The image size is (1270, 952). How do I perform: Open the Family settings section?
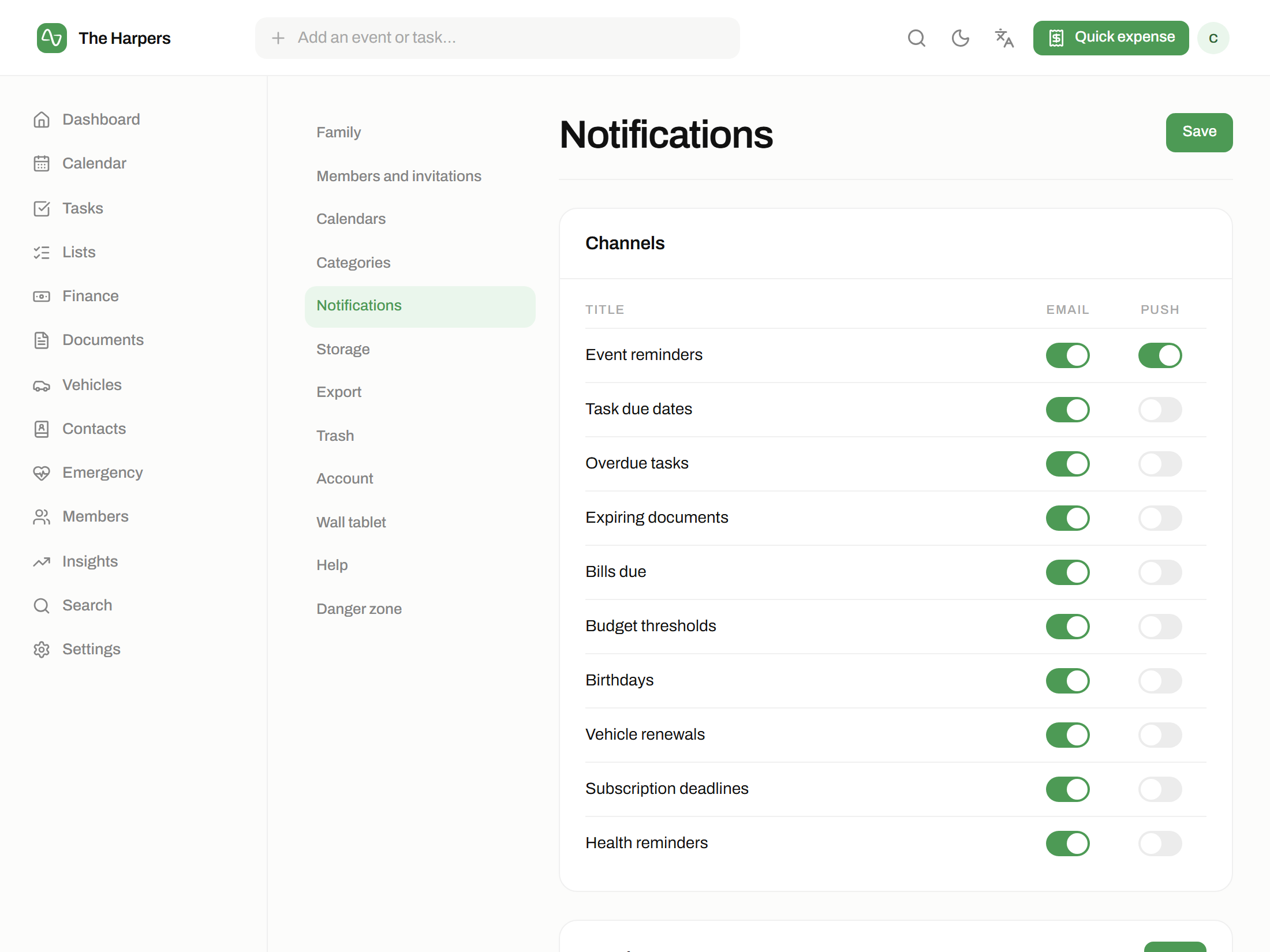[x=420, y=133]
